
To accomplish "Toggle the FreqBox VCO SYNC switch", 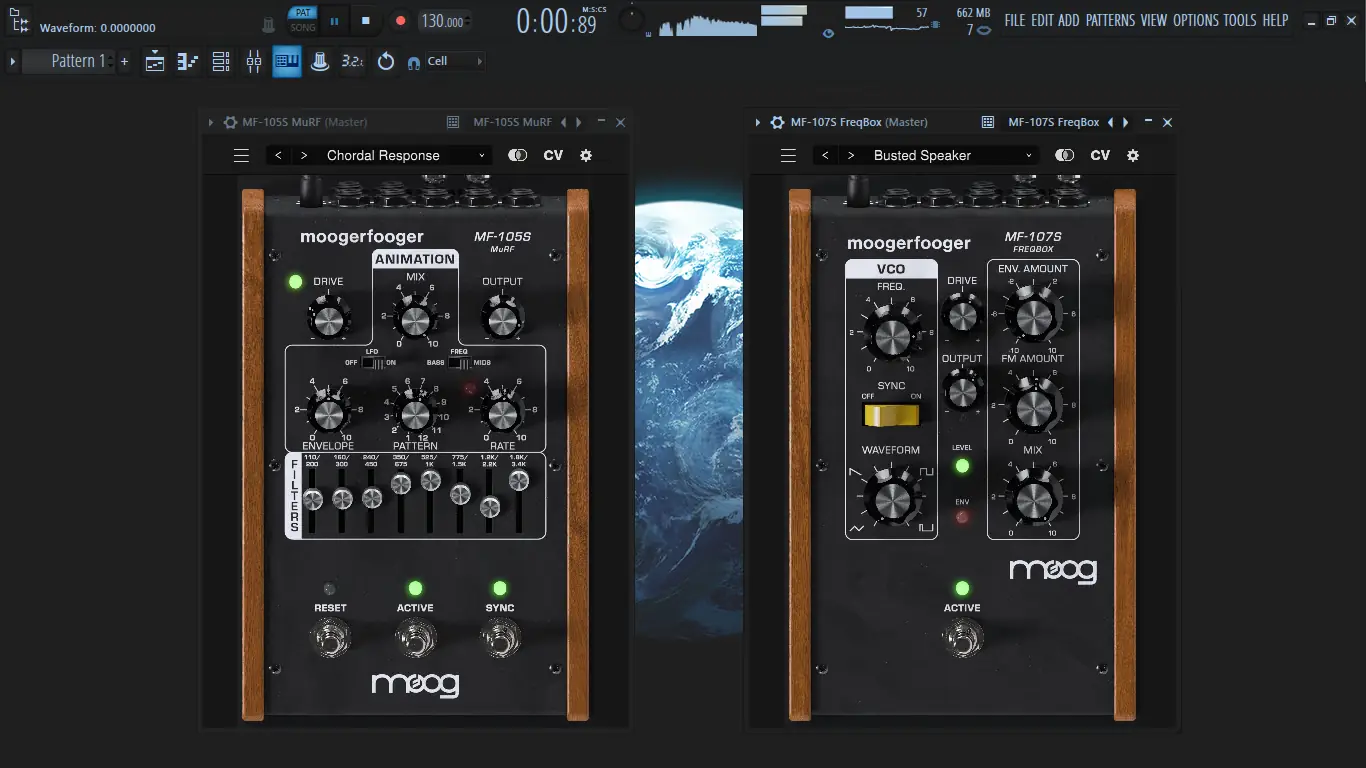I will click(891, 415).
